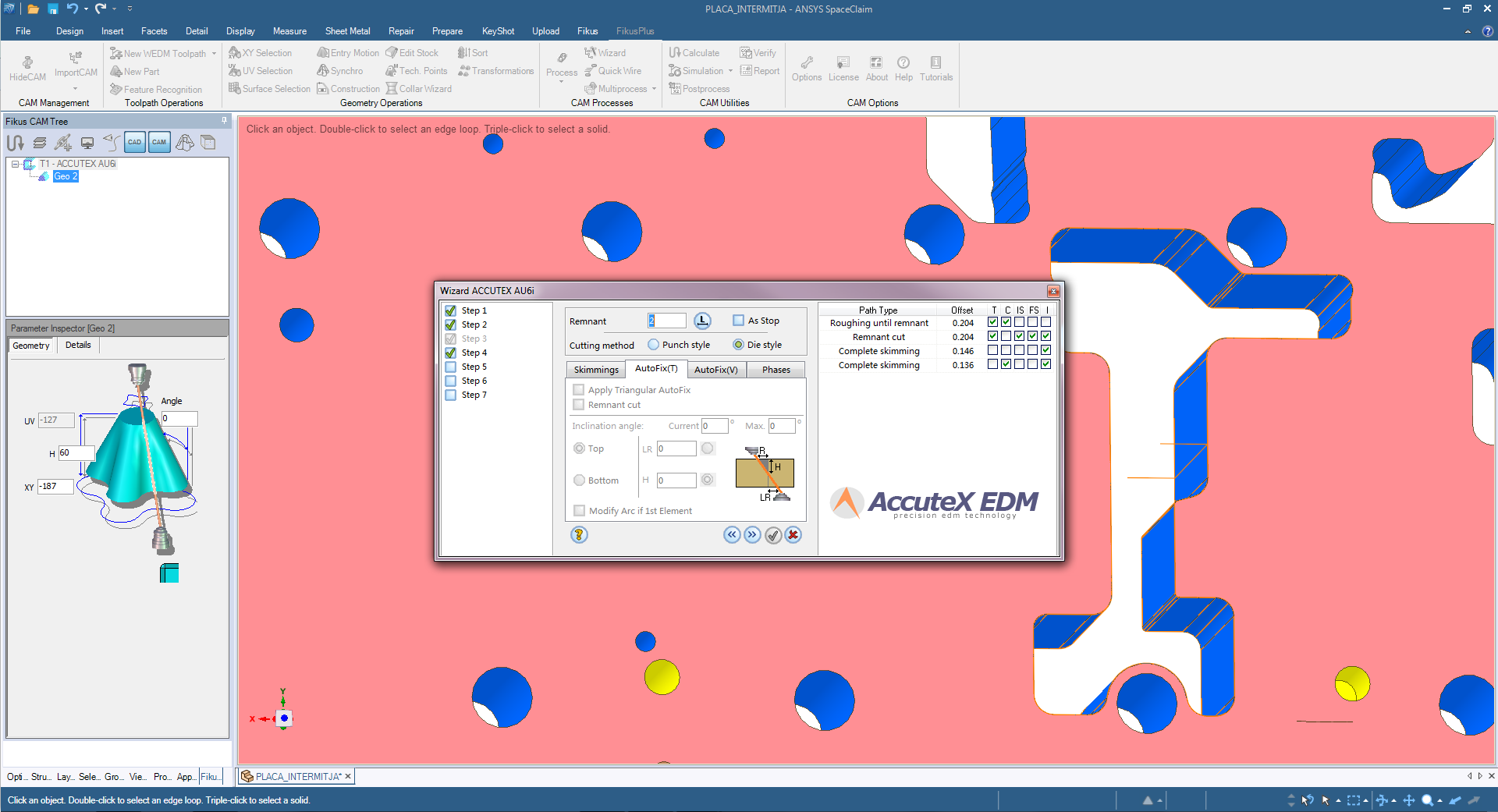Select the Details tab in Parameter Inspector

tap(78, 345)
